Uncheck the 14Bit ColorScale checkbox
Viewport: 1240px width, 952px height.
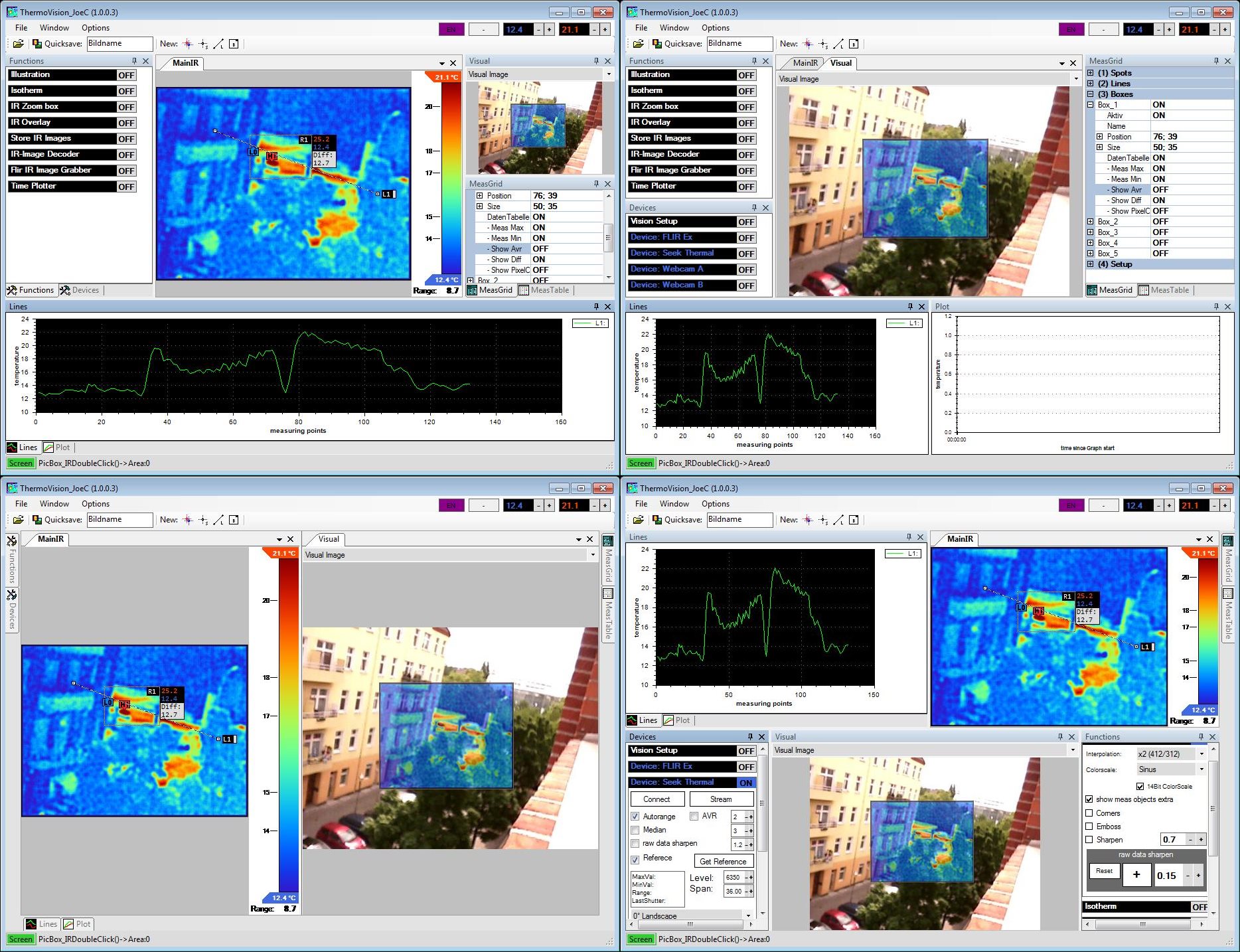(x=1140, y=786)
